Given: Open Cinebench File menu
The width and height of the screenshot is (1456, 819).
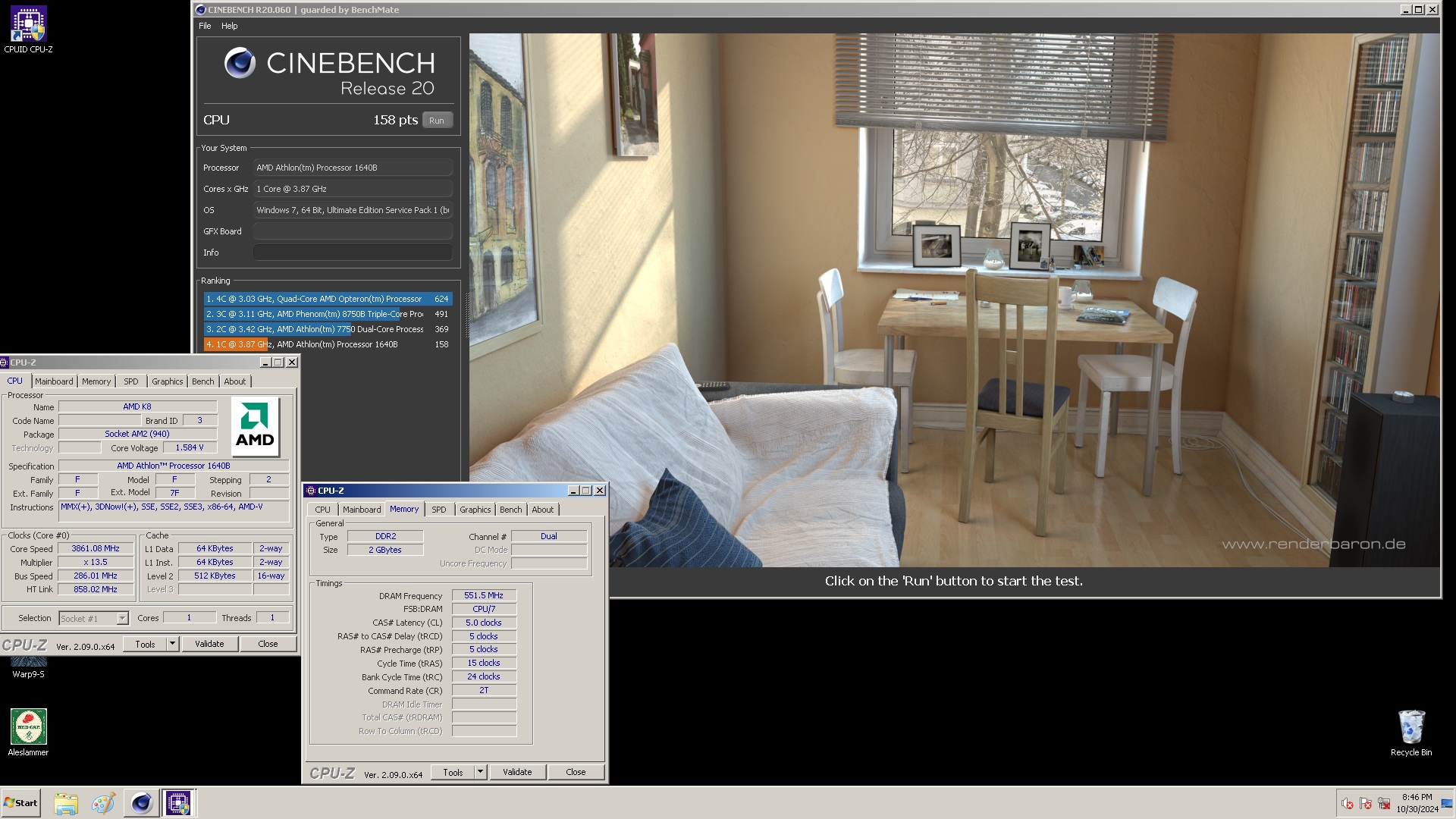Looking at the screenshot, I should (x=205, y=26).
